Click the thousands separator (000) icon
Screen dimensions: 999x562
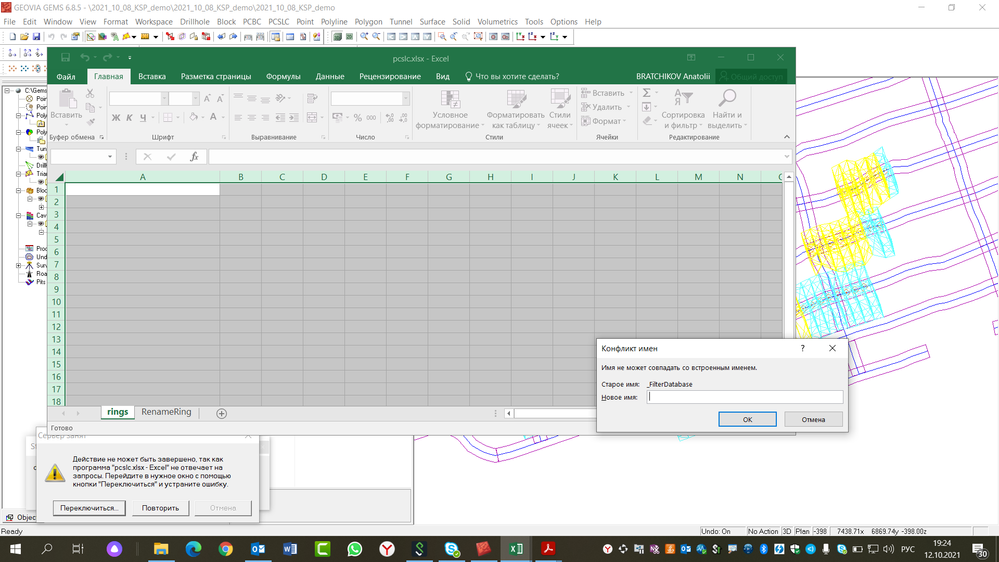[x=371, y=118]
